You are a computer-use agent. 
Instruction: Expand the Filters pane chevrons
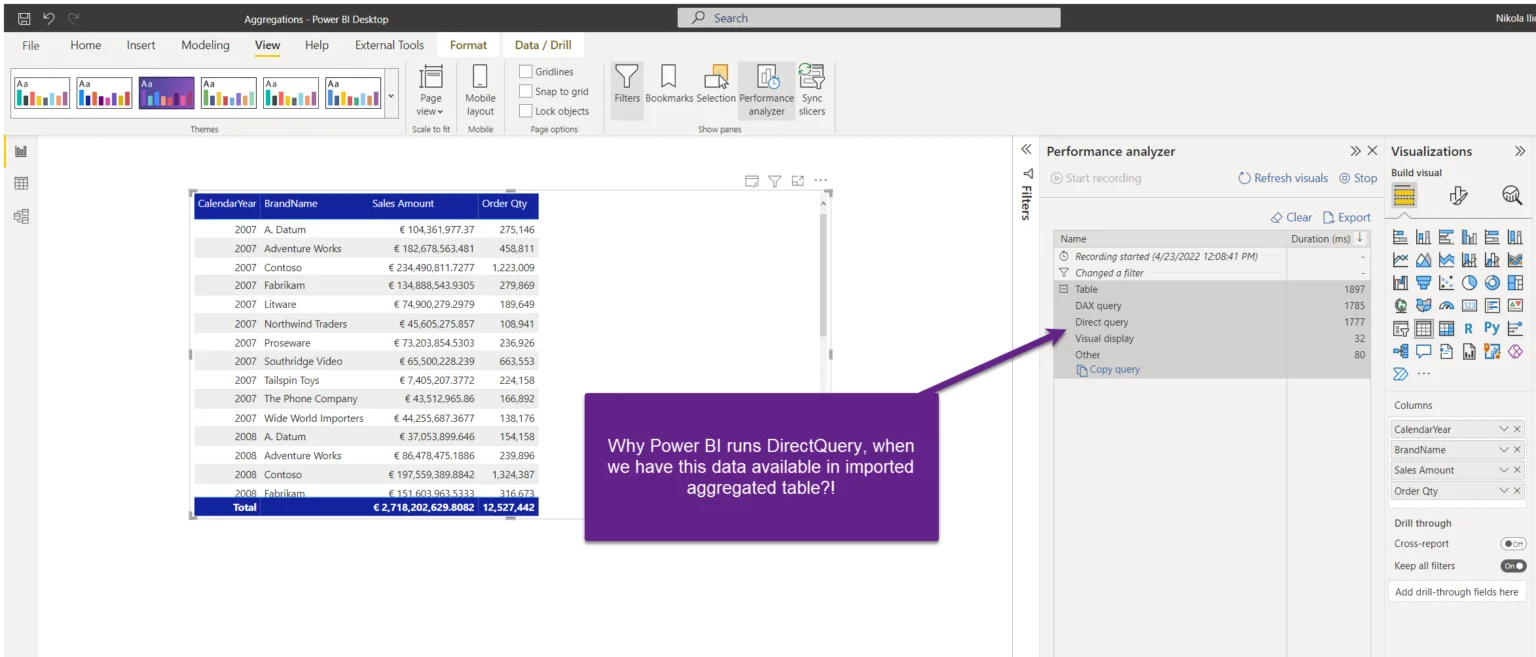pyautogui.click(x=1026, y=150)
